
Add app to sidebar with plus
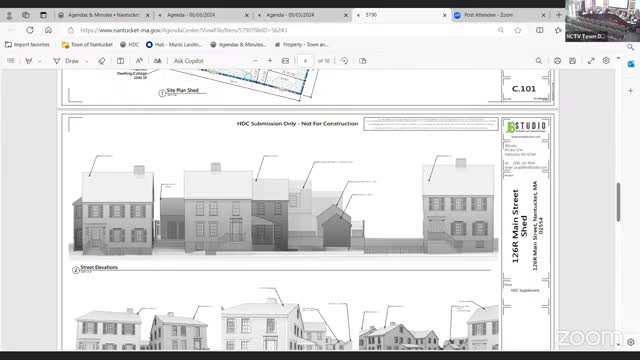pyautogui.click(x=631, y=91)
